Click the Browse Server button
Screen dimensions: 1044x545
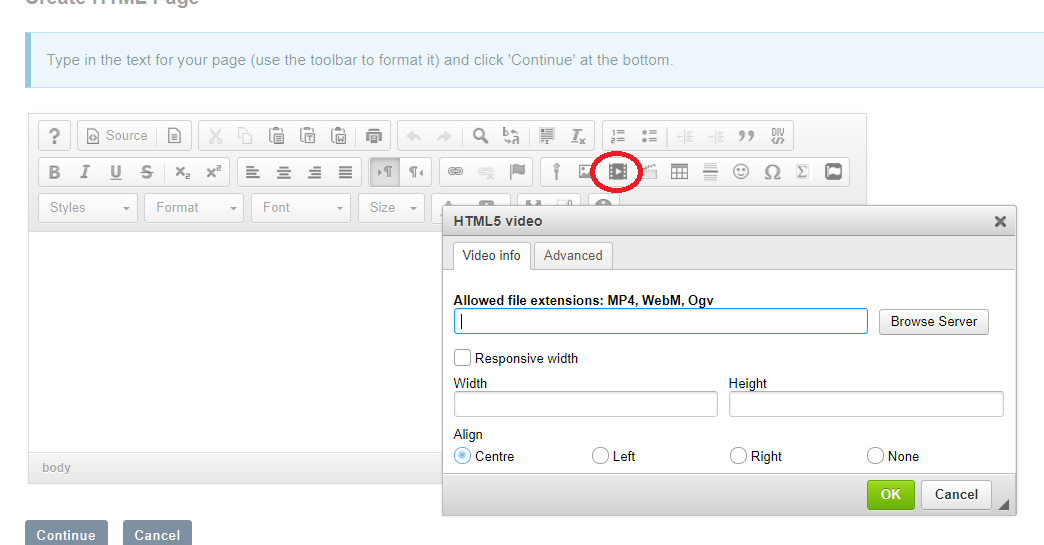[x=933, y=322]
